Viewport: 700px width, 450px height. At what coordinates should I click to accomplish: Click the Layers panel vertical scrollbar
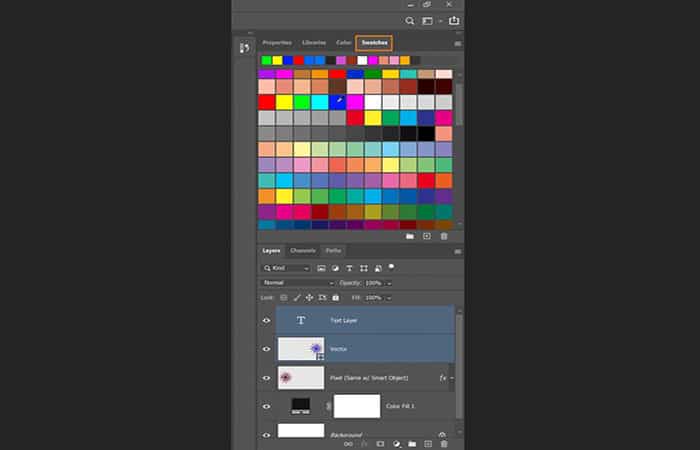point(459,366)
